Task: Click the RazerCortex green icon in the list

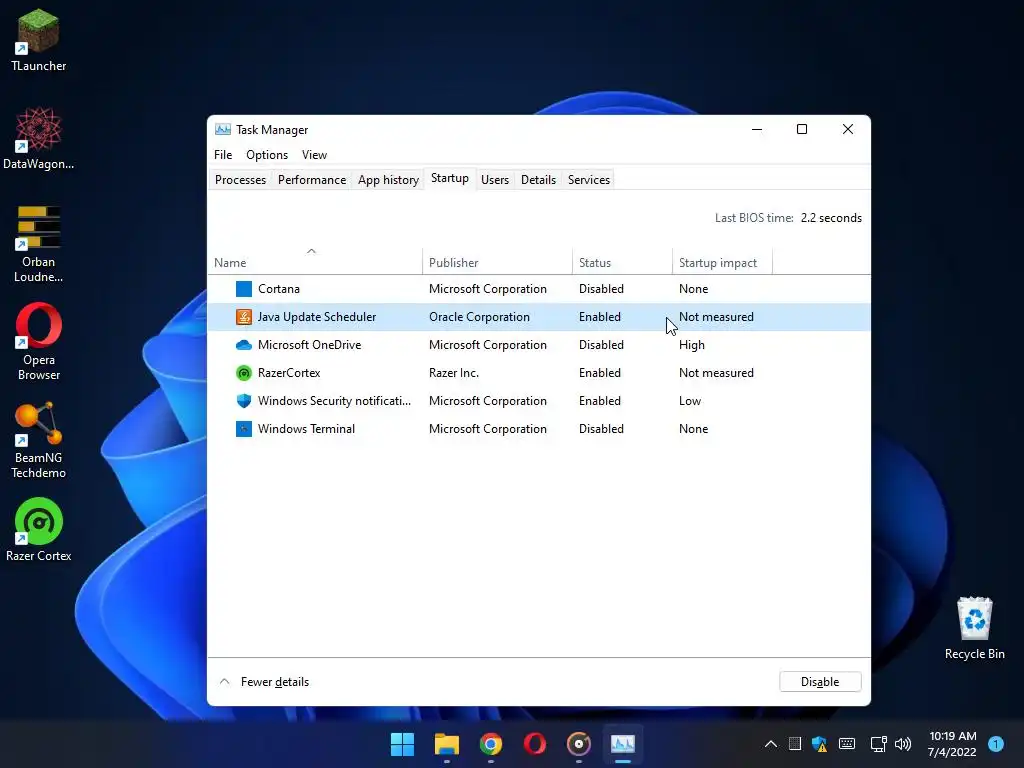Action: pos(244,373)
